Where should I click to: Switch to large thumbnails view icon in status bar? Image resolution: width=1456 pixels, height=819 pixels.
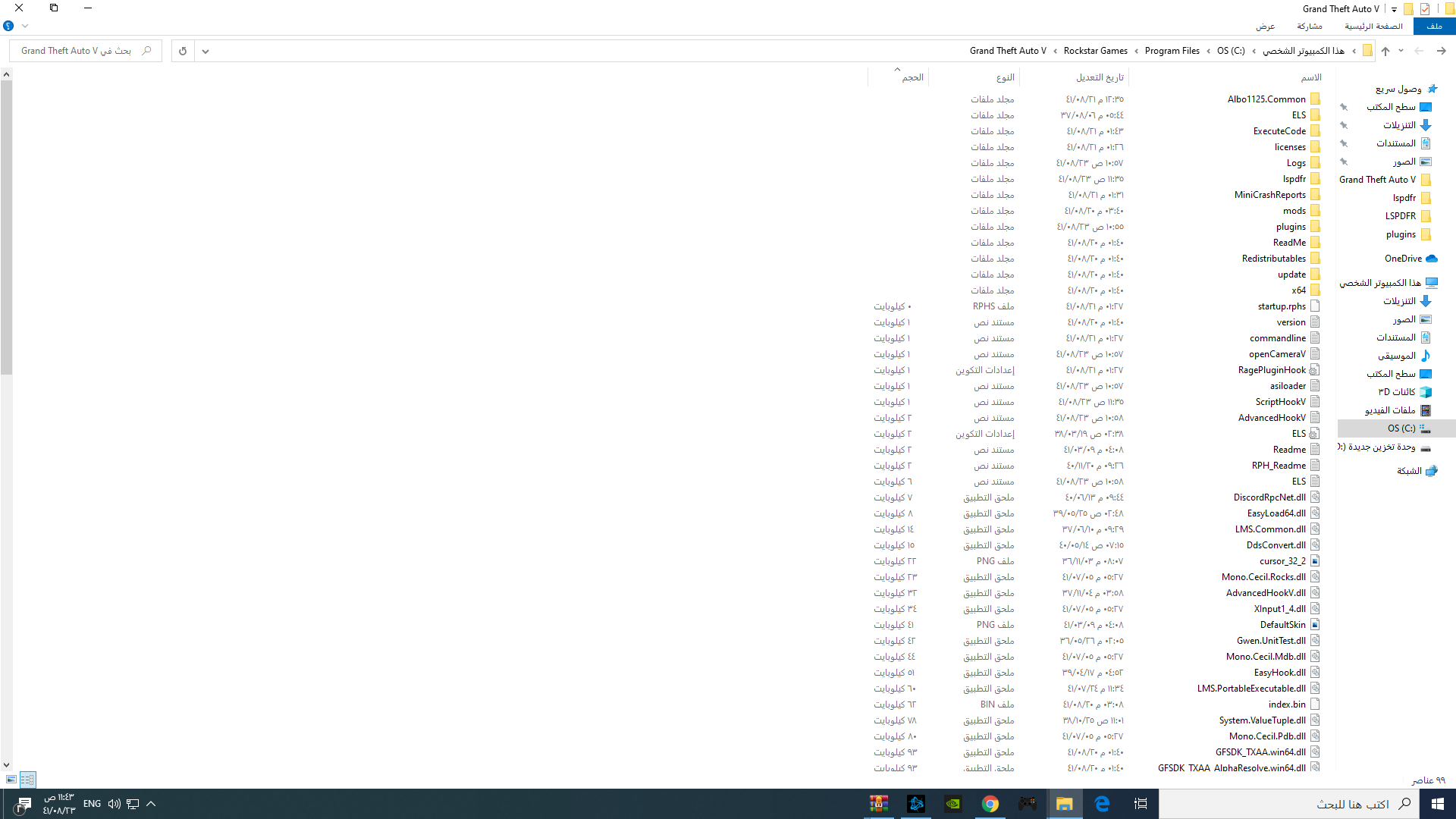(11, 780)
